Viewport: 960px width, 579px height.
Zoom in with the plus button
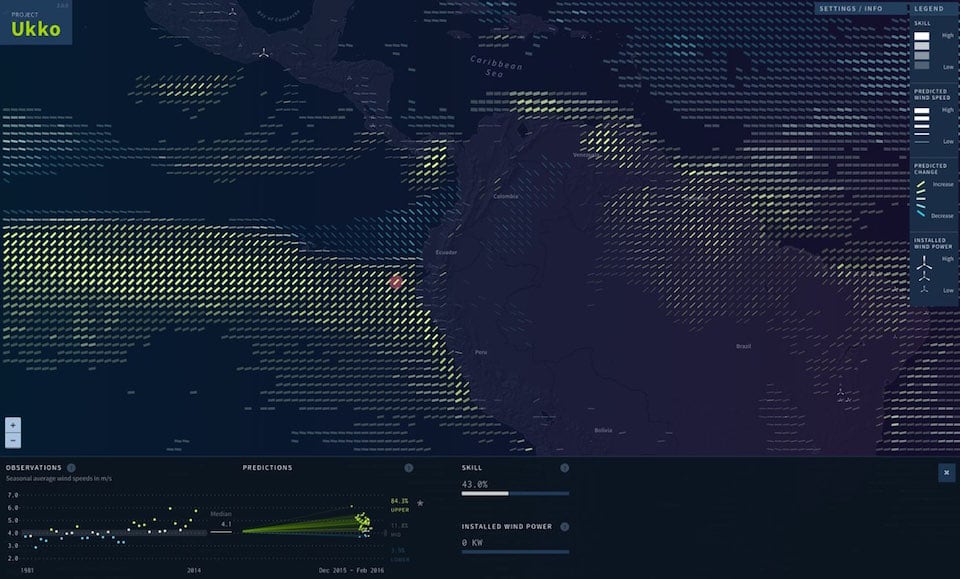(13, 424)
